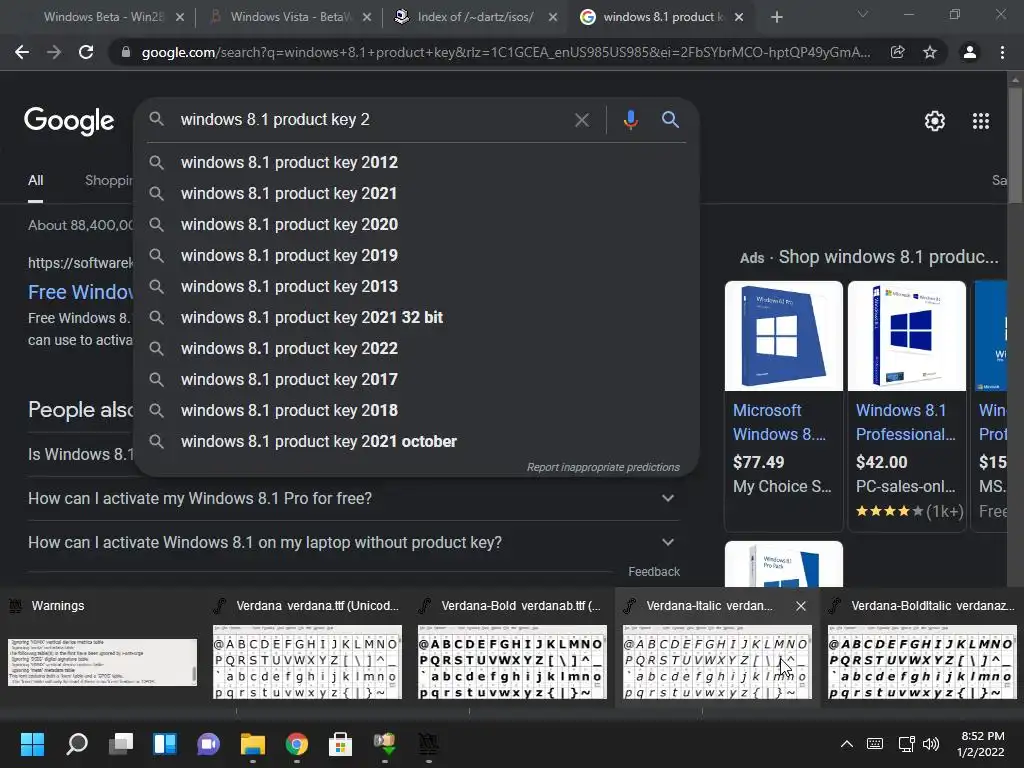Image resolution: width=1024 pixels, height=768 pixels.
Task: Click the network icon in system tray
Action: [906, 744]
